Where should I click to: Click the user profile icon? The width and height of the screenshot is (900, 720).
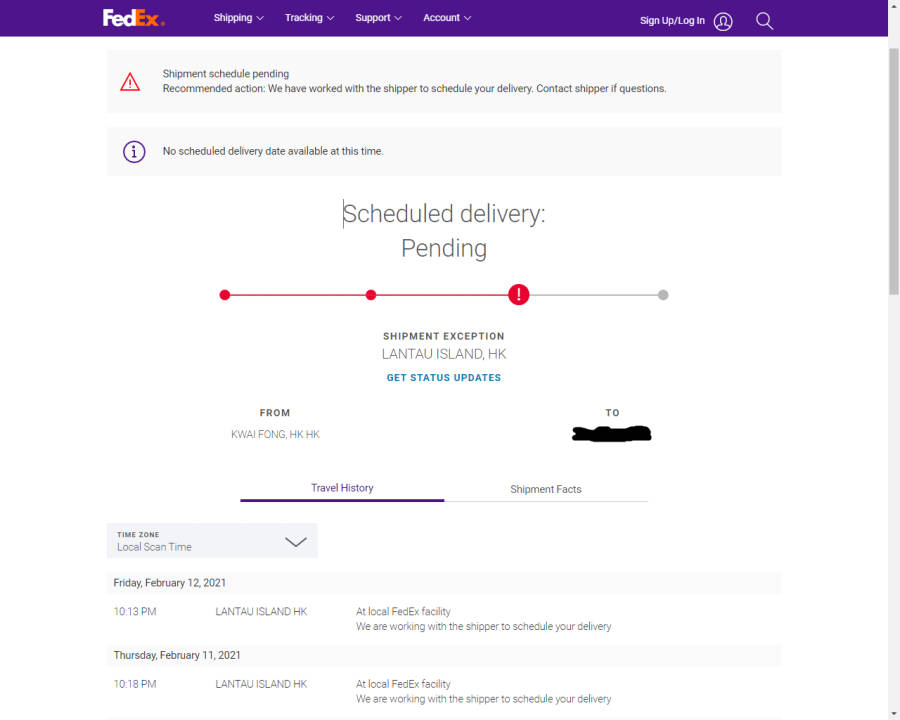click(x=723, y=20)
